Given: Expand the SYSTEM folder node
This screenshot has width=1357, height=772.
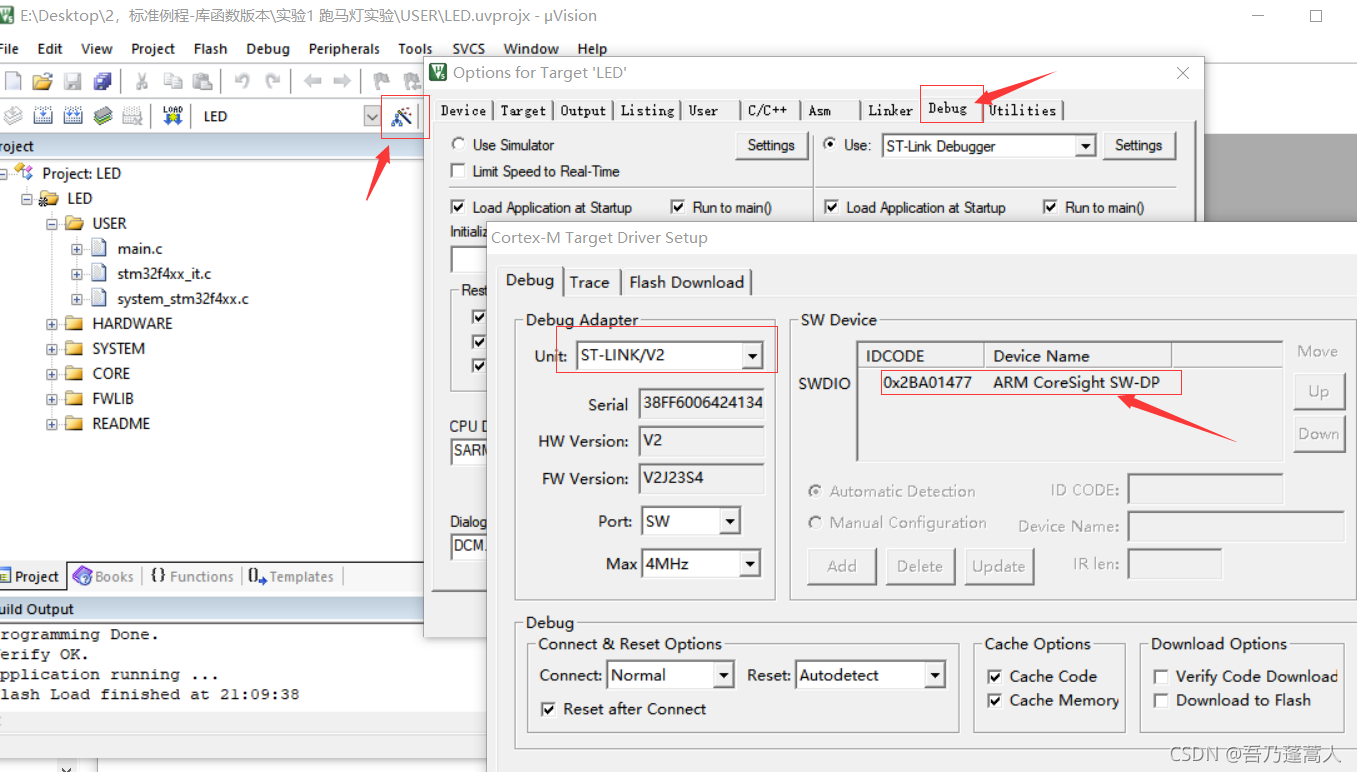Looking at the screenshot, I should pyautogui.click(x=52, y=348).
